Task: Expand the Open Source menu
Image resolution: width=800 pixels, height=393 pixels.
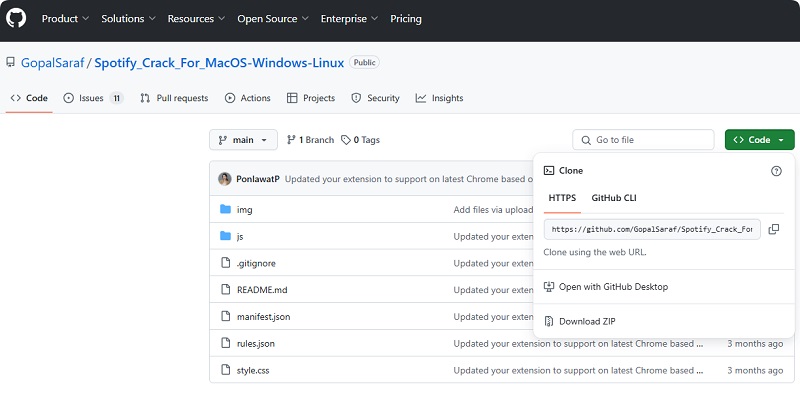Action: pos(273,19)
